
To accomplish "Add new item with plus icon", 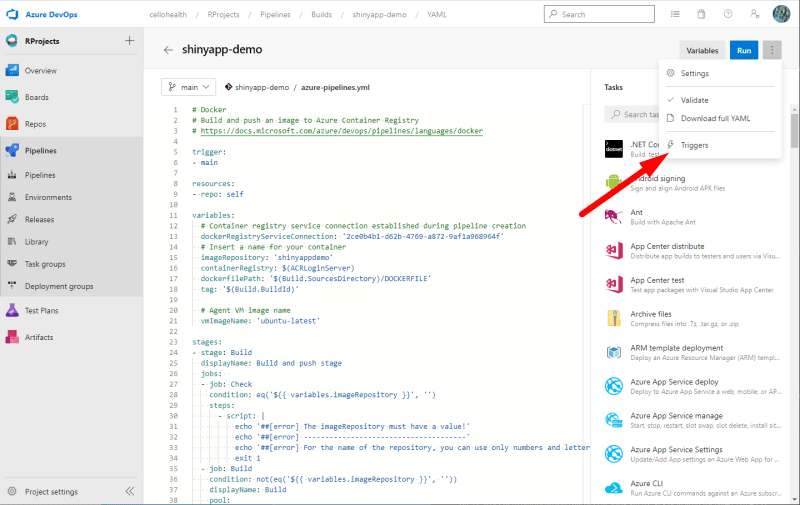I will point(130,41).
